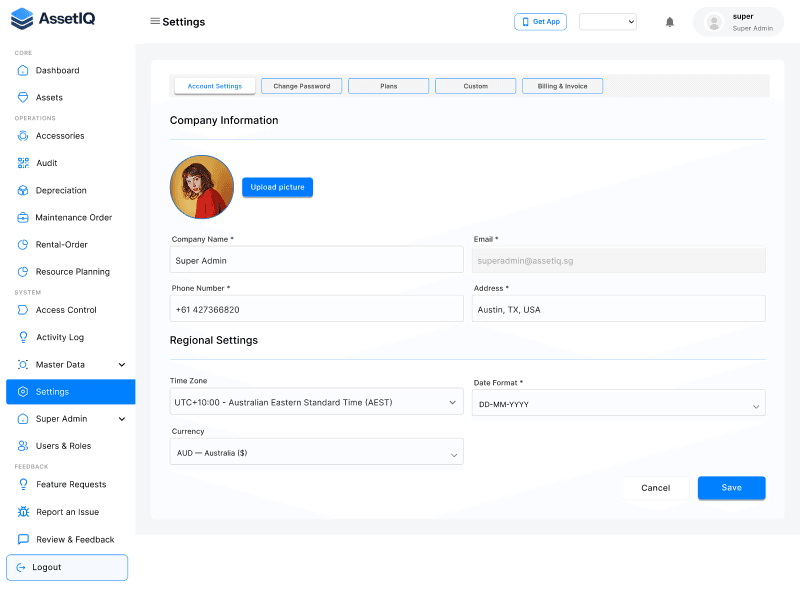The image size is (800, 593).
Task: Open Review & Feedback in the sidebar
Action: click(70, 539)
